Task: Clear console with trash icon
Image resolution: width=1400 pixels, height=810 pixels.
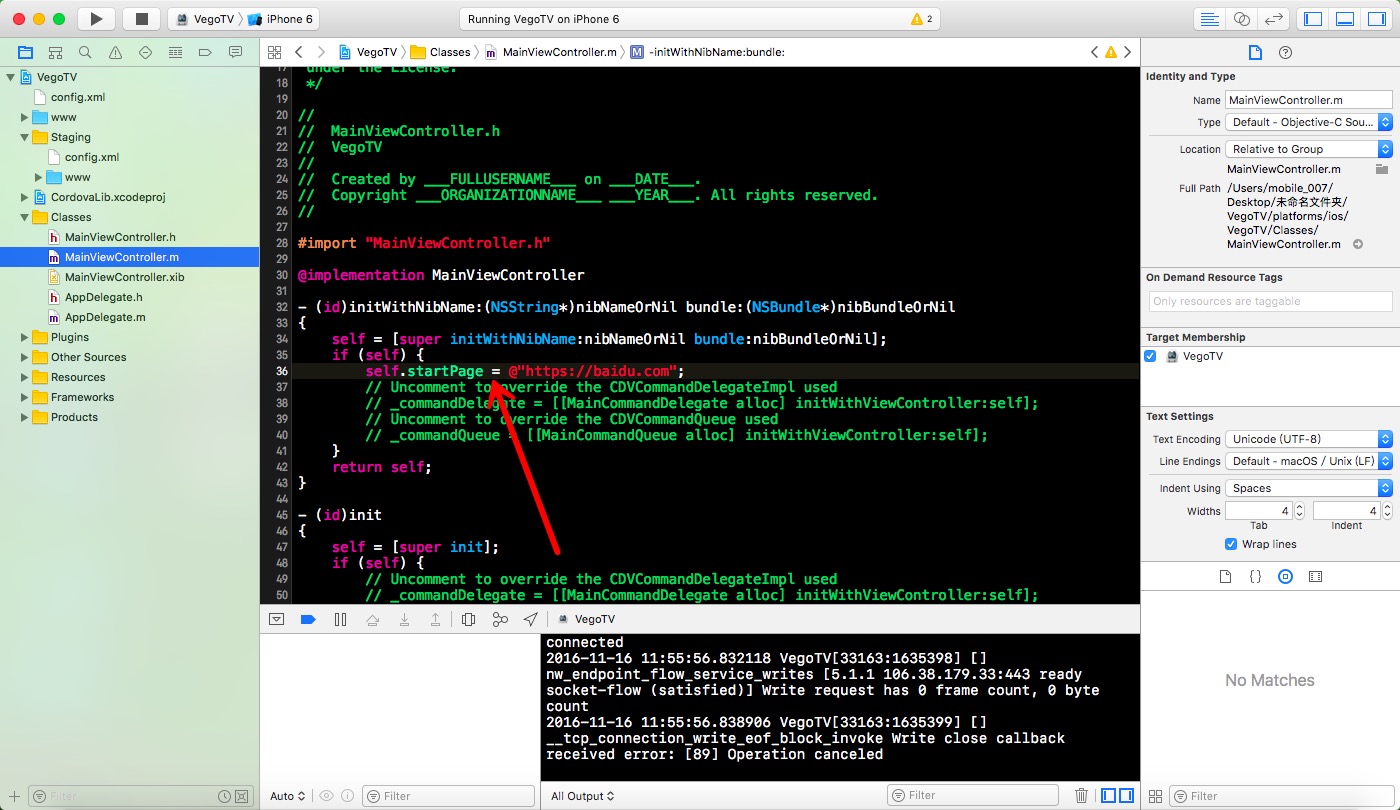Action: [1081, 796]
